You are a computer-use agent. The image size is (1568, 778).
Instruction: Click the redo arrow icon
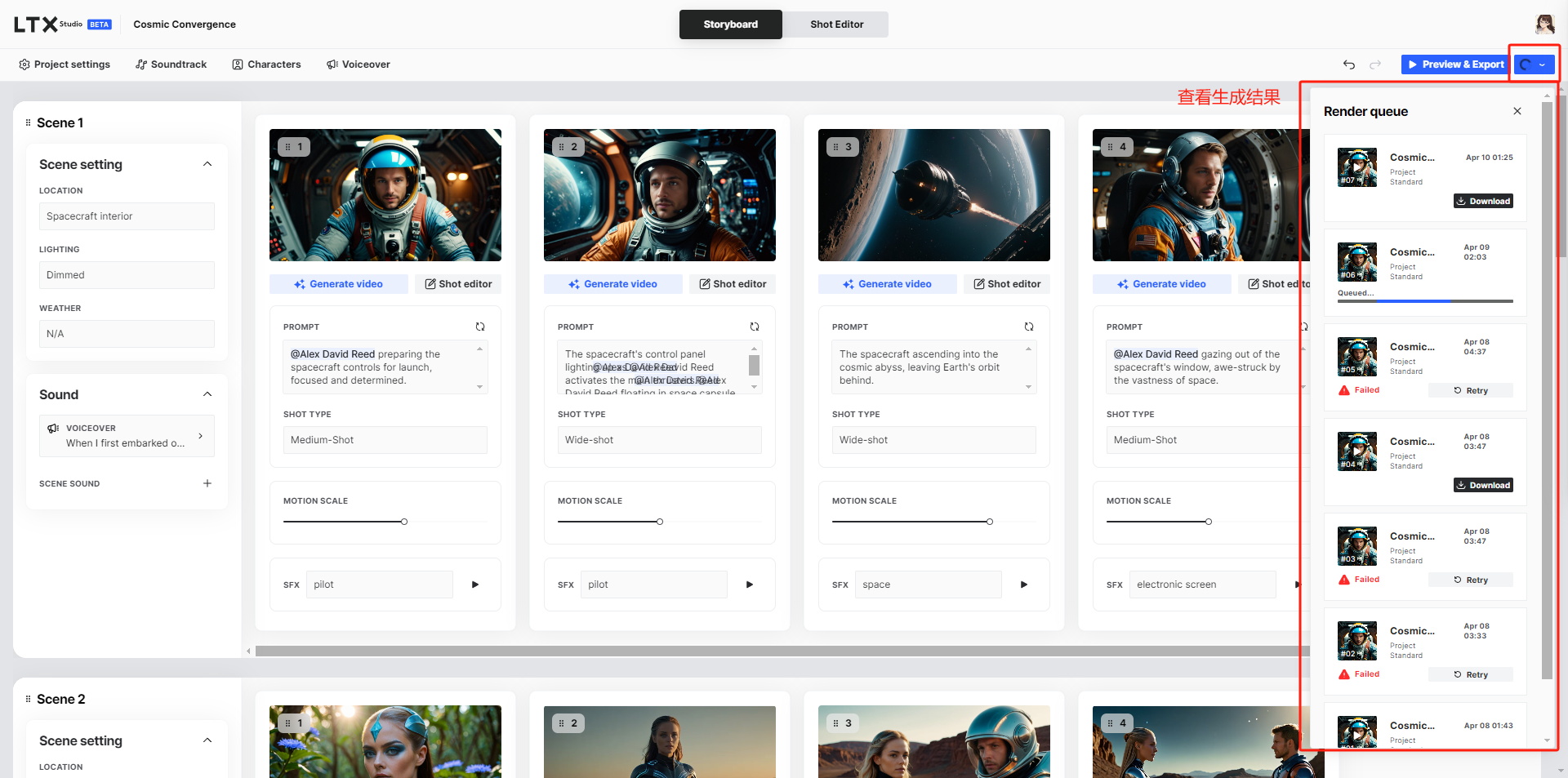(1375, 64)
